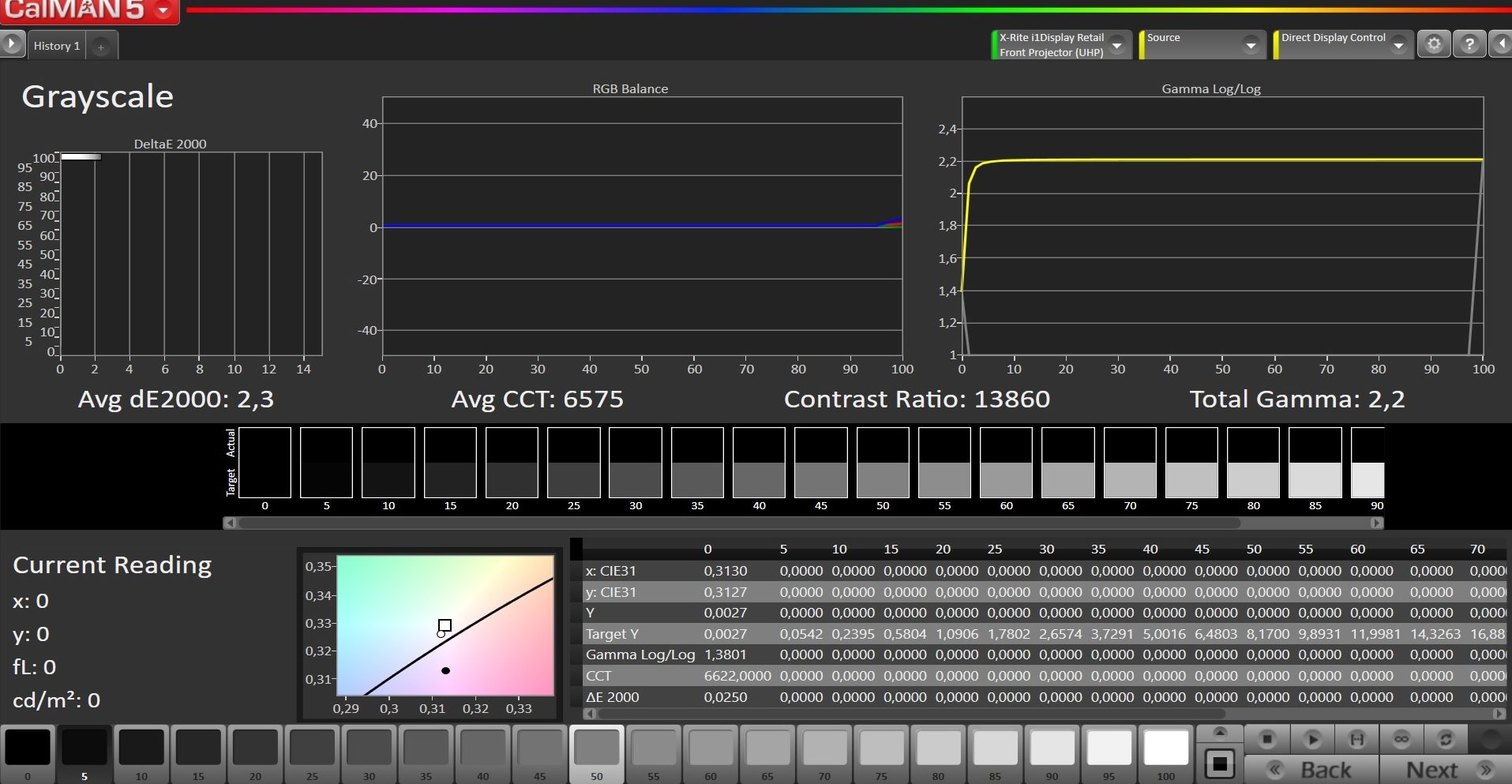
Task: Add a new history tab with the plus icon
Action: [x=101, y=47]
